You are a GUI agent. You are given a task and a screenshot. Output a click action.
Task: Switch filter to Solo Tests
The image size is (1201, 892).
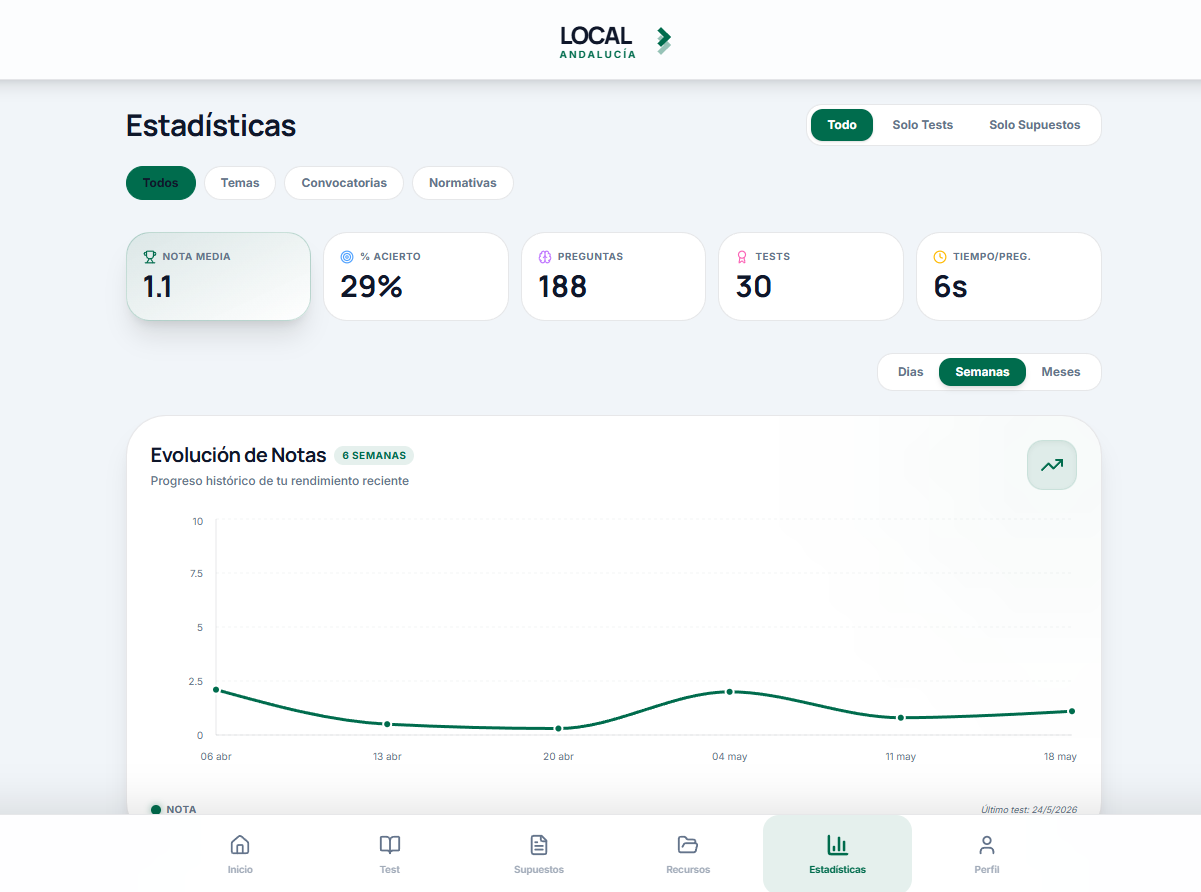923,125
